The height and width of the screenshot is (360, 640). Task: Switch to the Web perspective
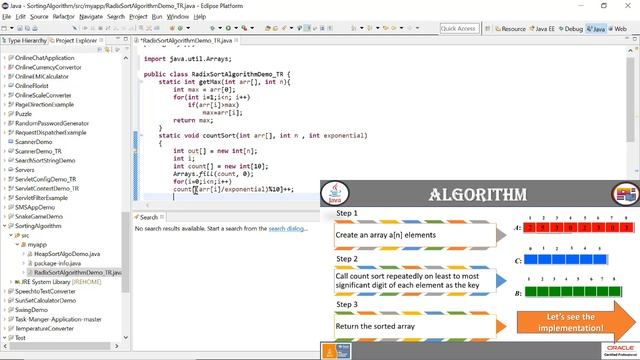pos(618,29)
